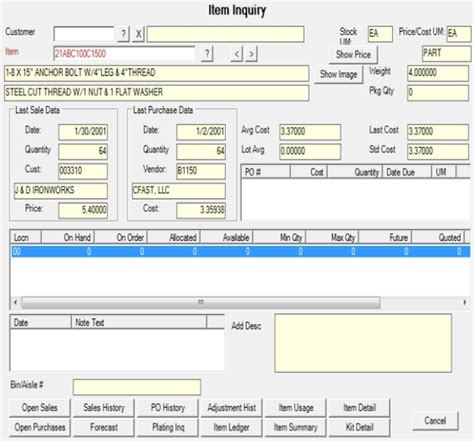Click the CFAST, LLC vendor name
474x441 pixels.
[179, 191]
